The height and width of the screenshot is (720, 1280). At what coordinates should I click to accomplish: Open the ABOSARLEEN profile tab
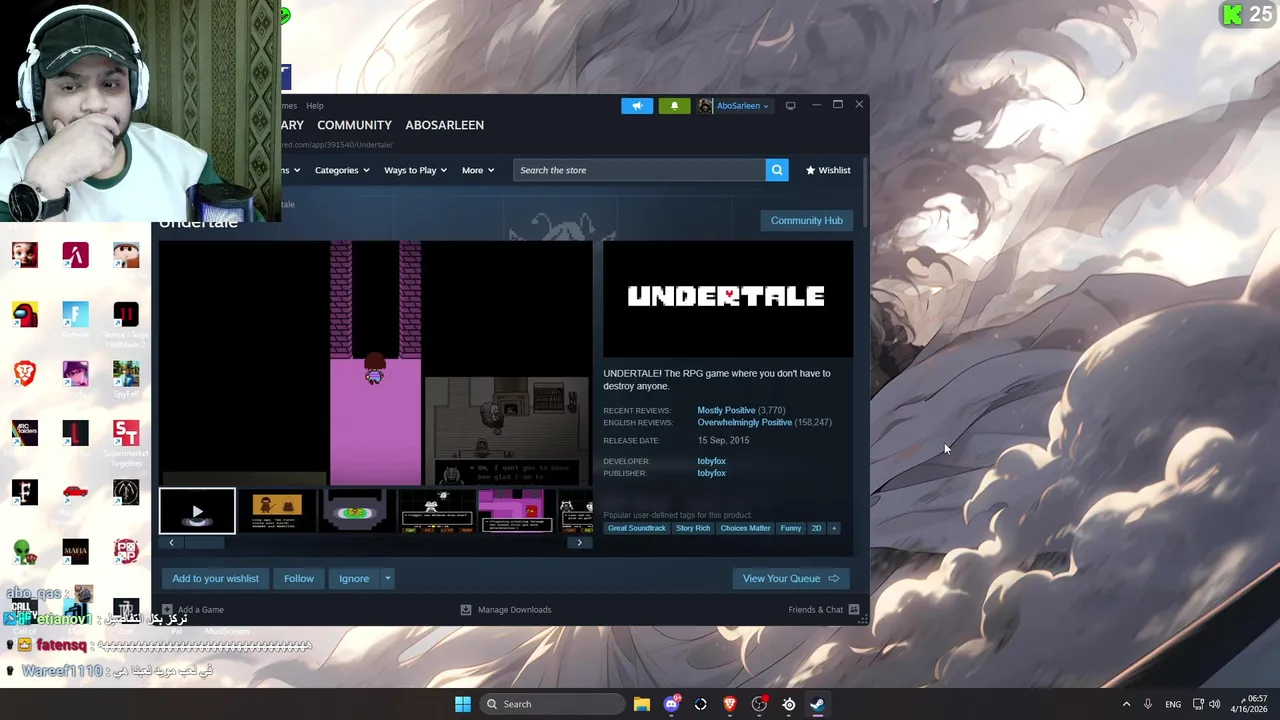pyautogui.click(x=444, y=125)
